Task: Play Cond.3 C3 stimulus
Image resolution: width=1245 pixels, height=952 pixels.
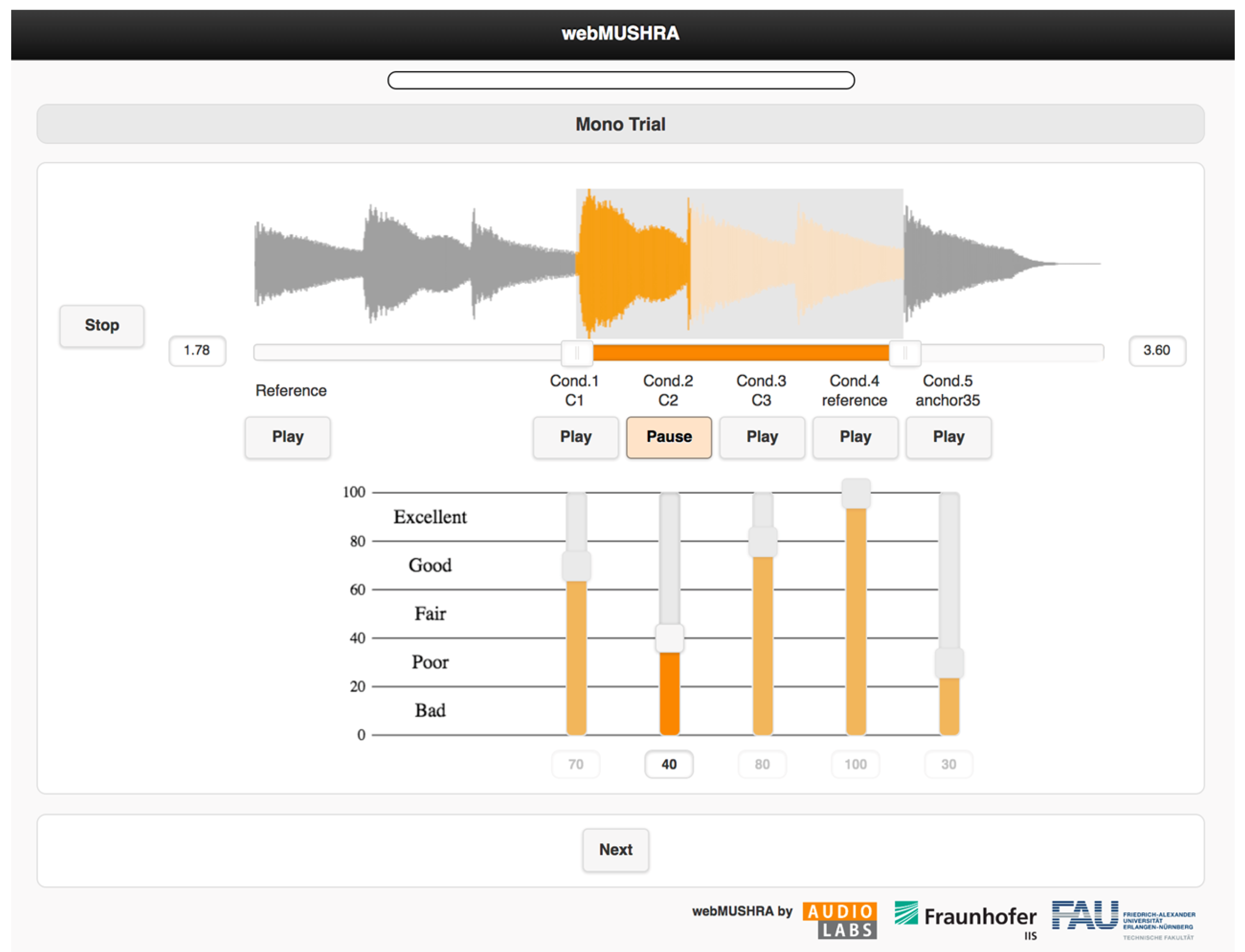Action: coord(762,437)
